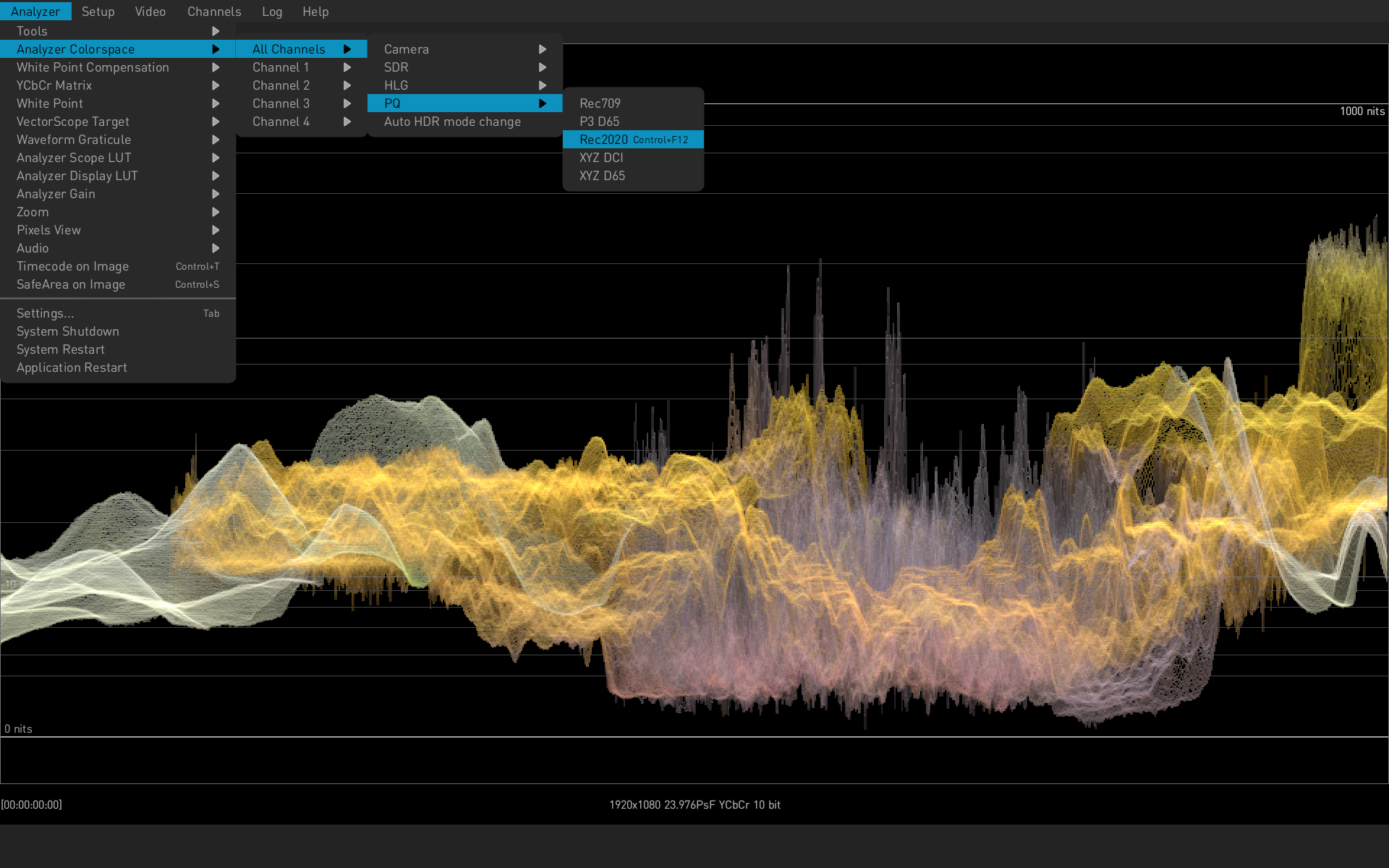Image resolution: width=1389 pixels, height=868 pixels.
Task: Pick XYZ DCI colorspace entry
Action: pyautogui.click(x=601, y=158)
